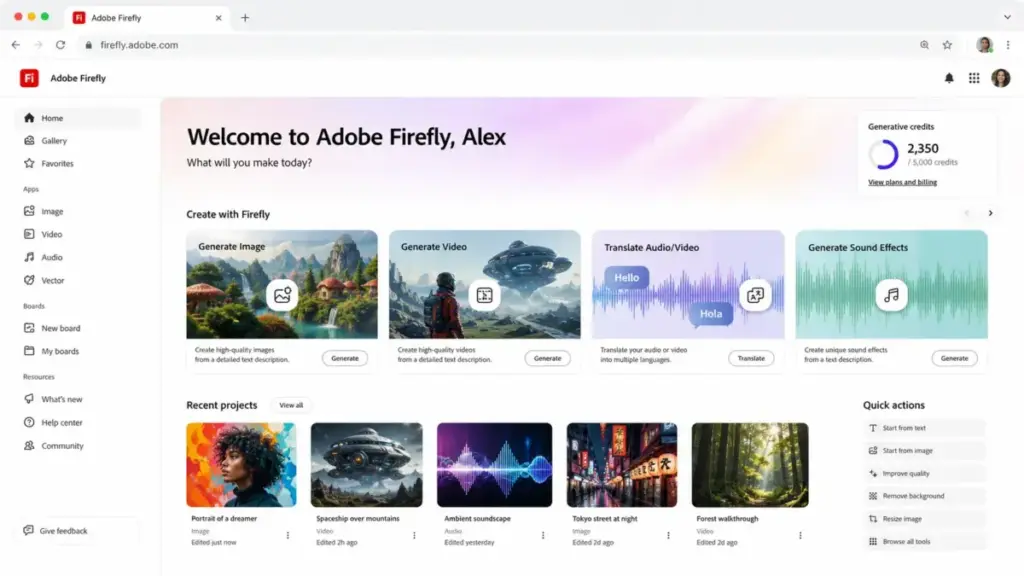Screen dimensions: 1024x576
Task: Click the Translate Audio/Video card icon
Action: tap(755, 295)
